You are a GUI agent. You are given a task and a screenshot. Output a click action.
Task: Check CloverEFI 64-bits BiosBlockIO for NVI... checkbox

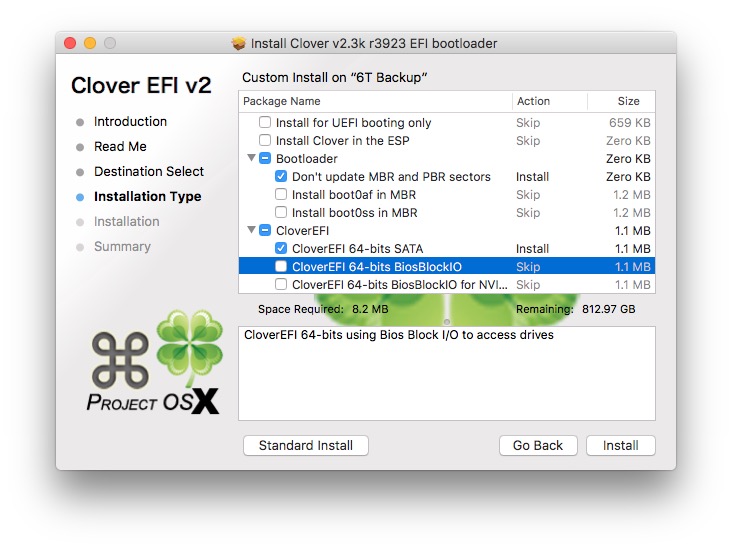coord(281,284)
